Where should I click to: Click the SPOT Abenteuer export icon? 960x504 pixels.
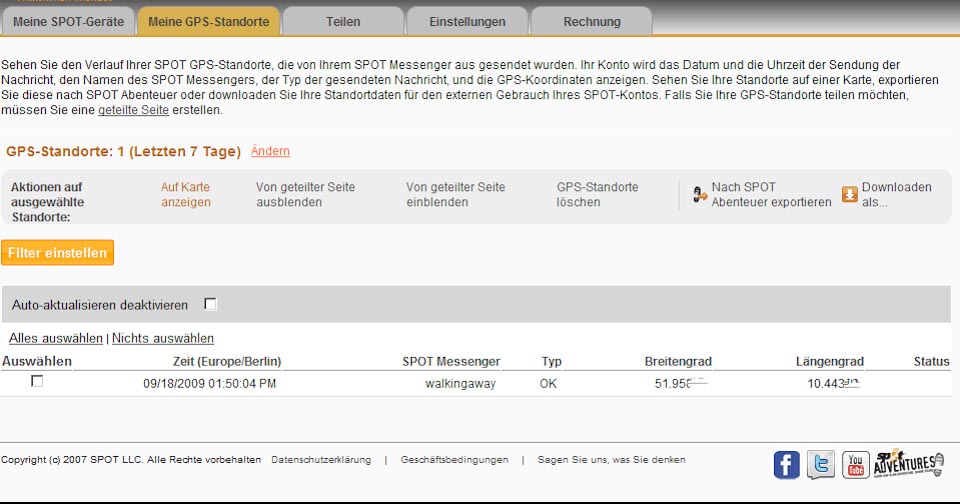pyautogui.click(x=700, y=195)
